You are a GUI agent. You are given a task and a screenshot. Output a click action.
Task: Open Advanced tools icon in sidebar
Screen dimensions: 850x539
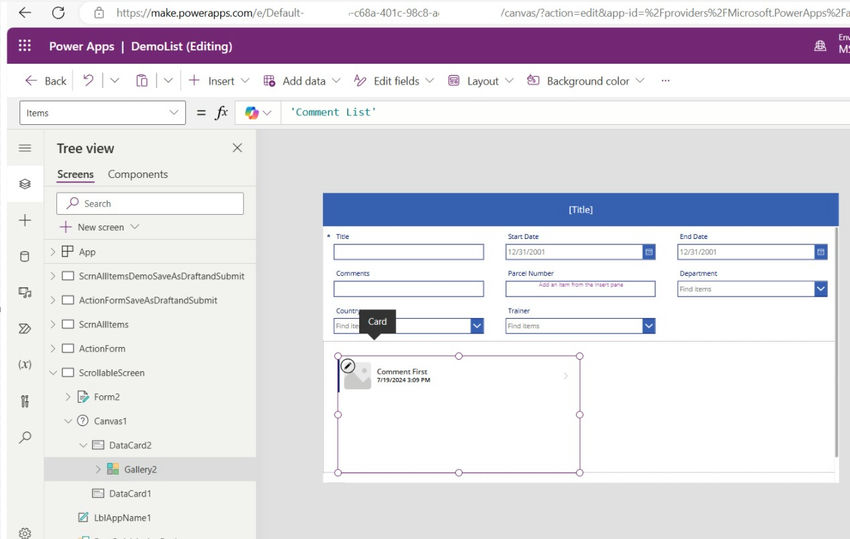tap(25, 401)
